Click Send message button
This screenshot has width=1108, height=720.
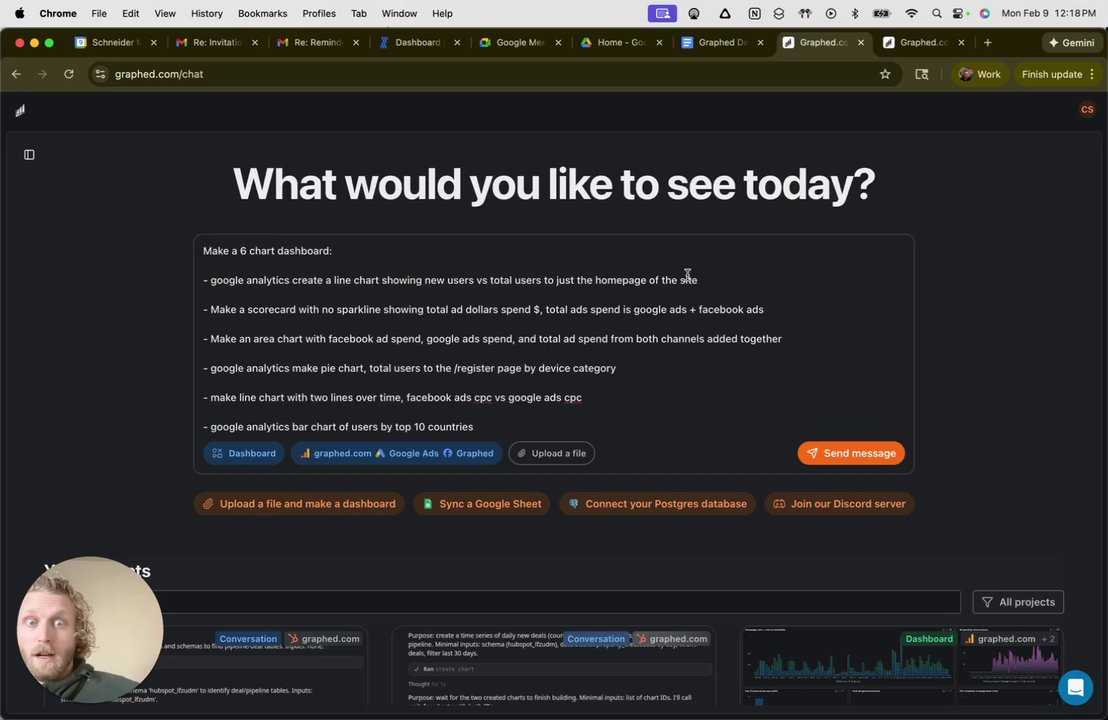(x=851, y=453)
